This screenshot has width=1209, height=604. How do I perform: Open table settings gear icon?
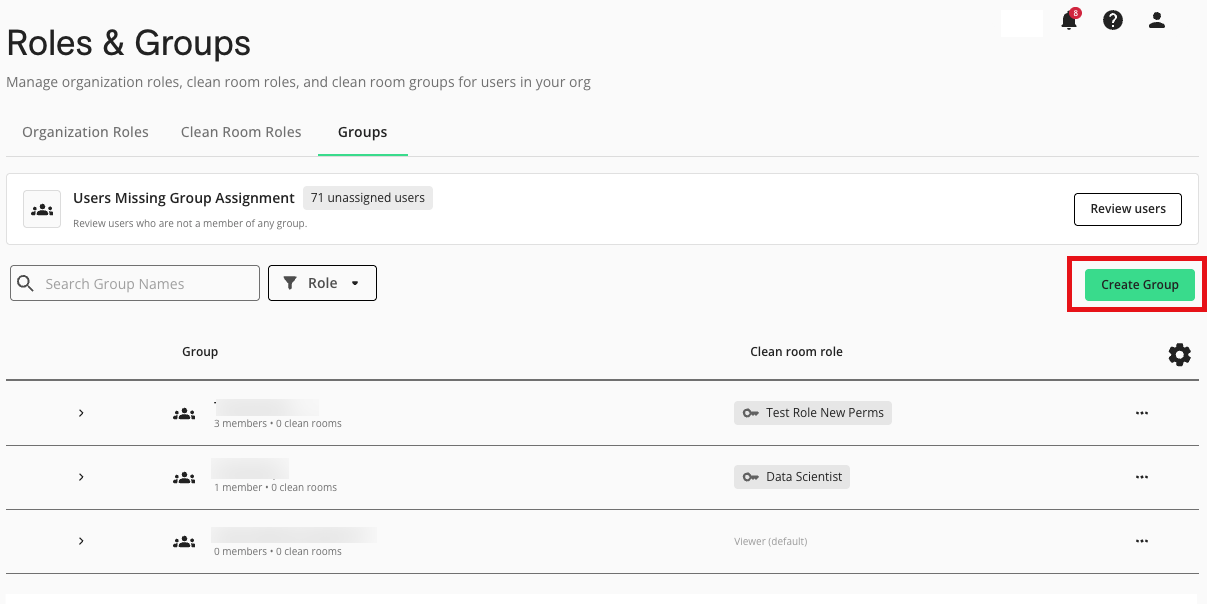1180,354
